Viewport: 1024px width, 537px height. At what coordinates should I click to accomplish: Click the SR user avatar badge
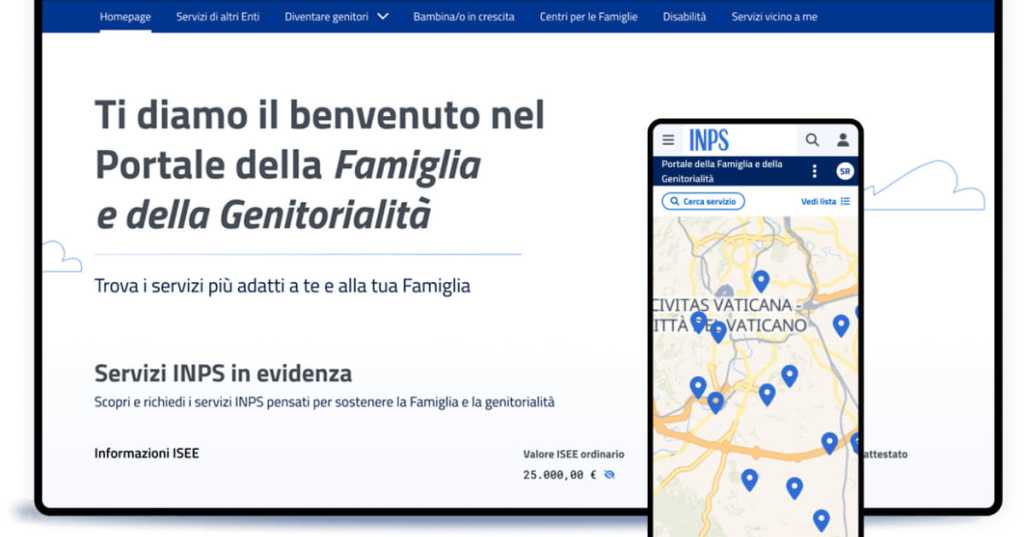point(844,171)
